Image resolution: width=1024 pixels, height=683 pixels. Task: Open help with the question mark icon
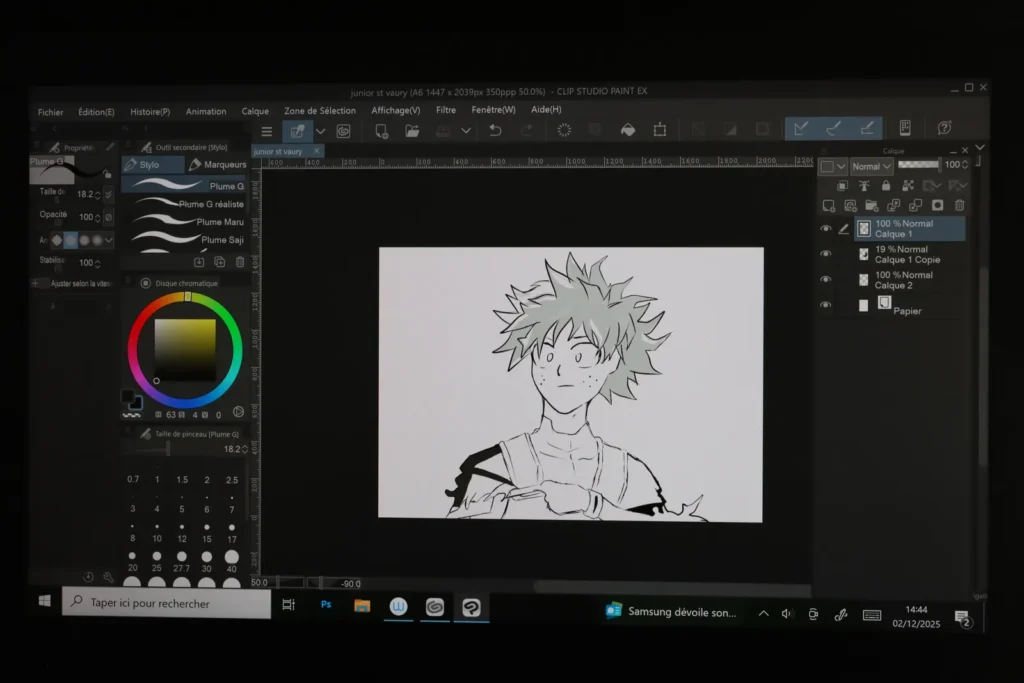[944, 128]
